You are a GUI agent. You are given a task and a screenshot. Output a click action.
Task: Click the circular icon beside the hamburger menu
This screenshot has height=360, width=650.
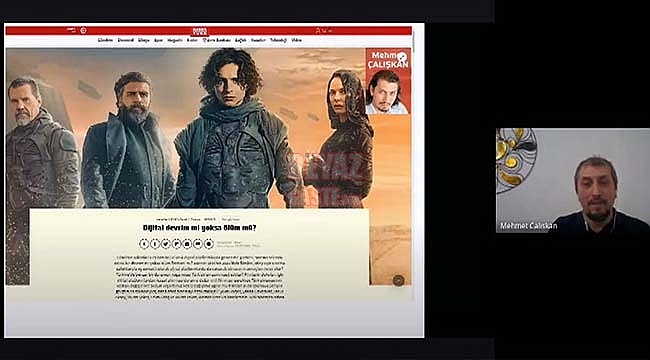point(83,30)
